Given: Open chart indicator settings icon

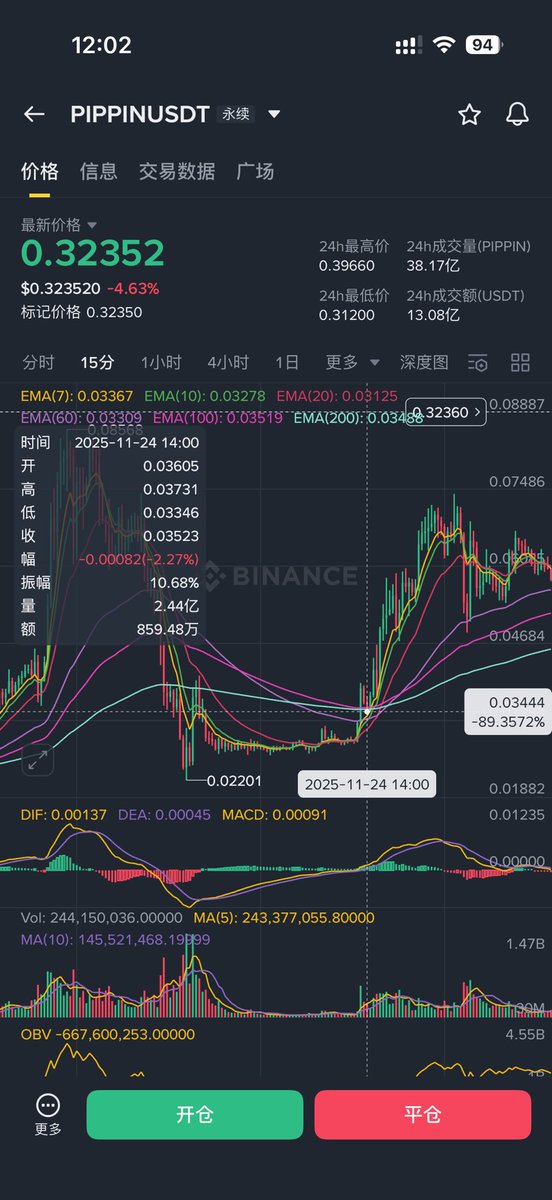Looking at the screenshot, I should pyautogui.click(x=478, y=363).
